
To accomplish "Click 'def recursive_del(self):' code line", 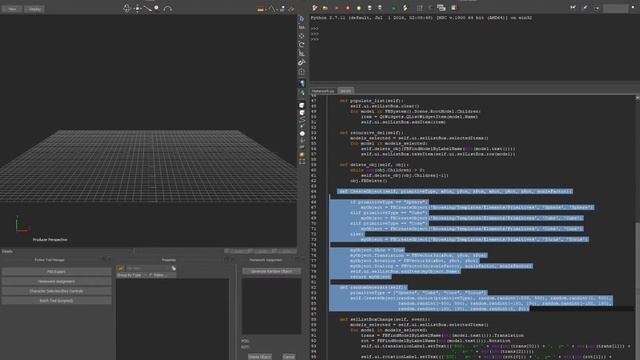I will [371, 133].
